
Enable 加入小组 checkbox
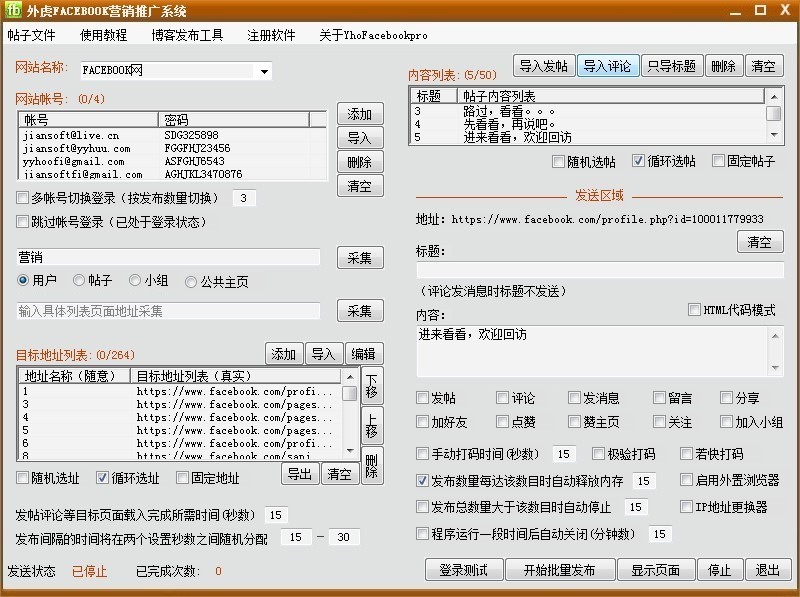coord(726,421)
